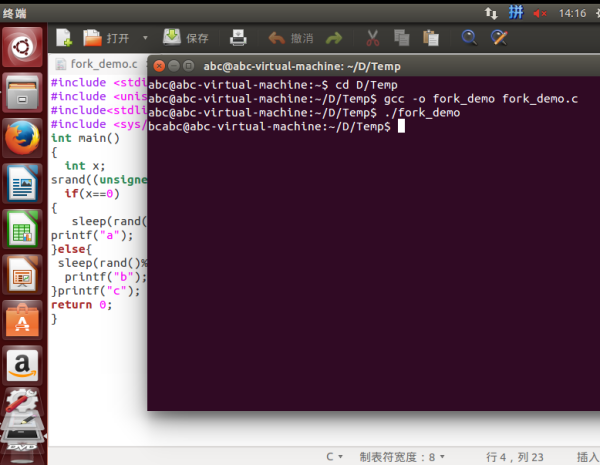Screen dimensions: 600x465
Task: Click the 终端 title in top bar
Action: [x=15, y=13]
